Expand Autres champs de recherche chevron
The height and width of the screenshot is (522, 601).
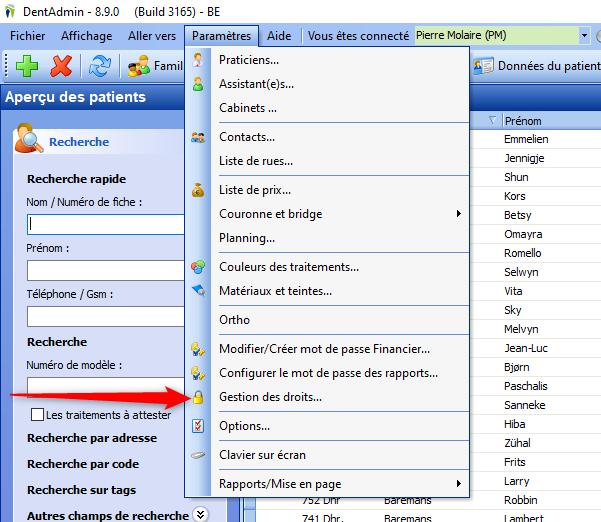point(201,514)
